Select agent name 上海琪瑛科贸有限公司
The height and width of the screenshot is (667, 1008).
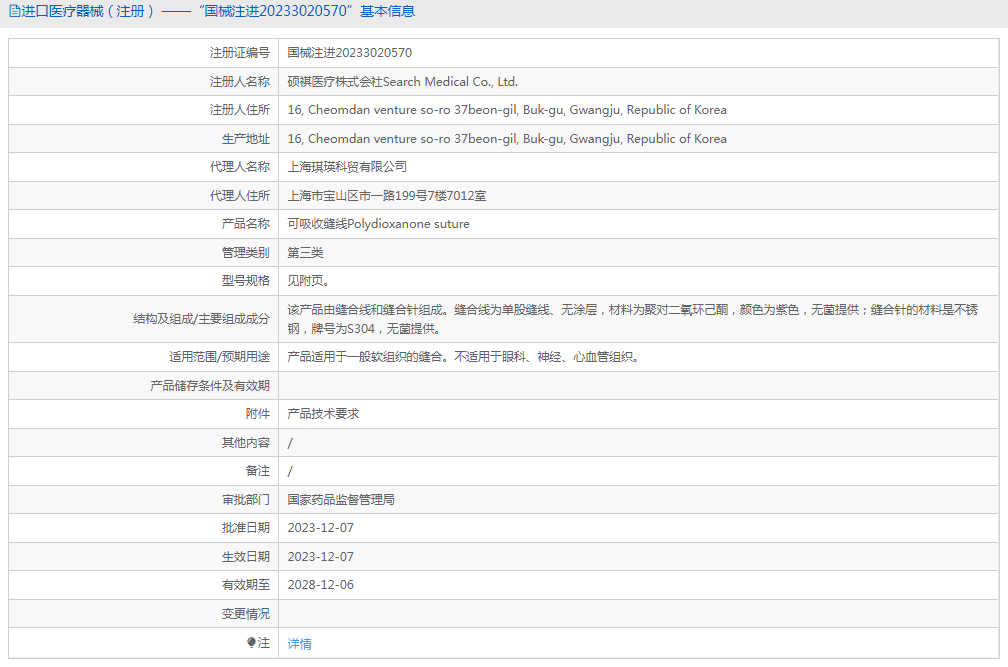pyautogui.click(x=347, y=167)
